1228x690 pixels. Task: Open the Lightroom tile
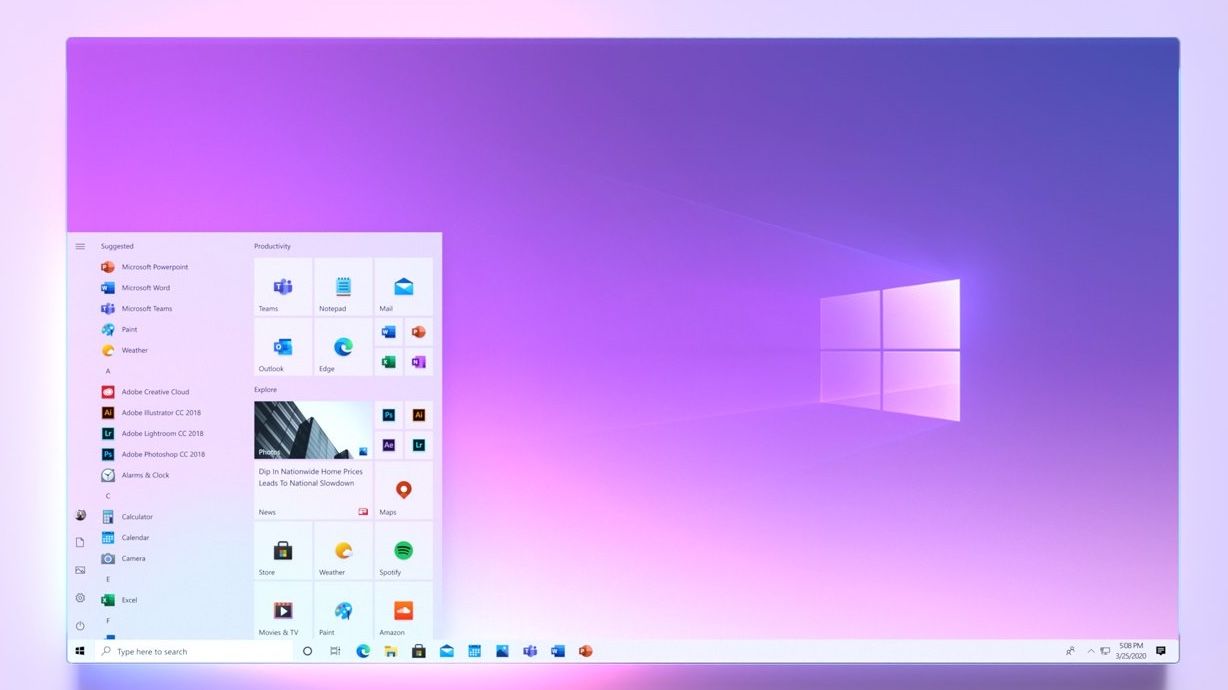click(x=418, y=445)
